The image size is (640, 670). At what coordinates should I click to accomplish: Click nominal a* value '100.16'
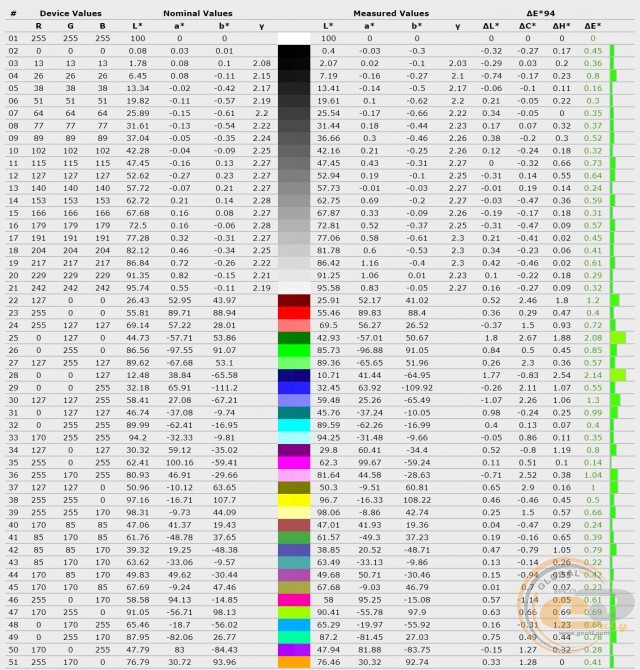tap(179, 463)
